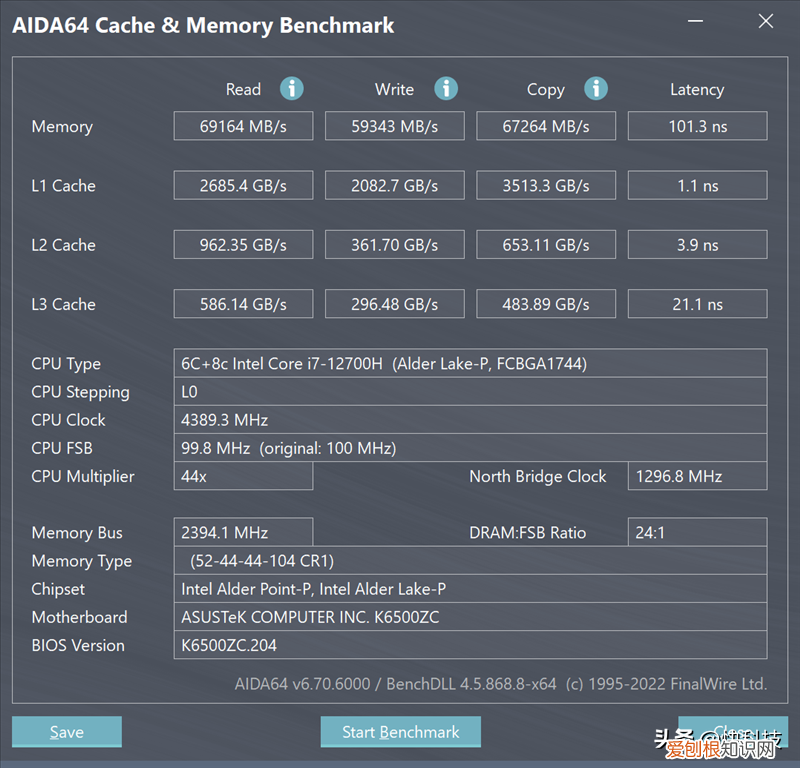Click the Memory Write value 59343 MB/s
This screenshot has height=768, width=800.
tap(394, 126)
